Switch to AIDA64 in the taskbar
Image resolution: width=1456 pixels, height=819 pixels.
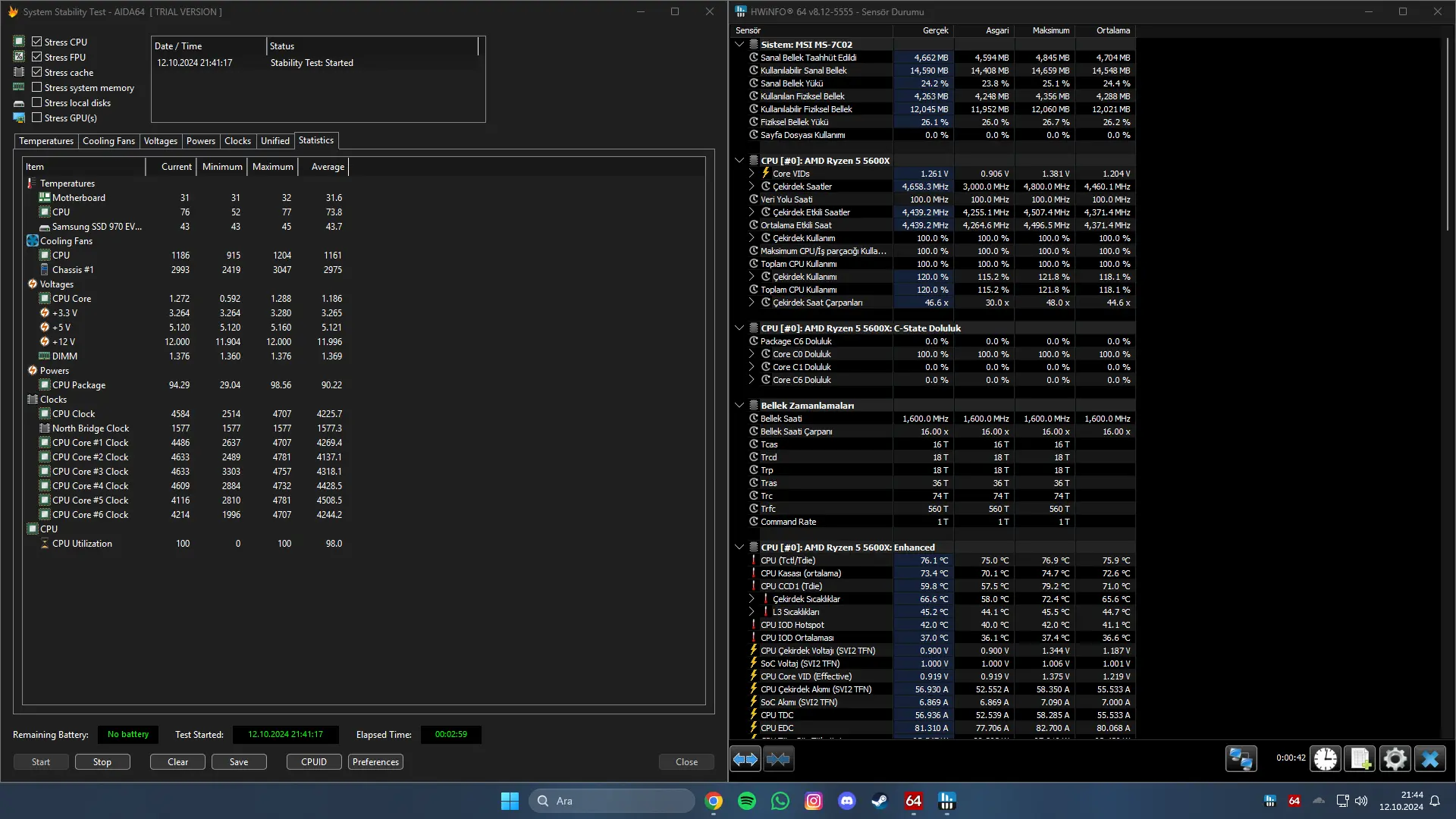pos(914,801)
